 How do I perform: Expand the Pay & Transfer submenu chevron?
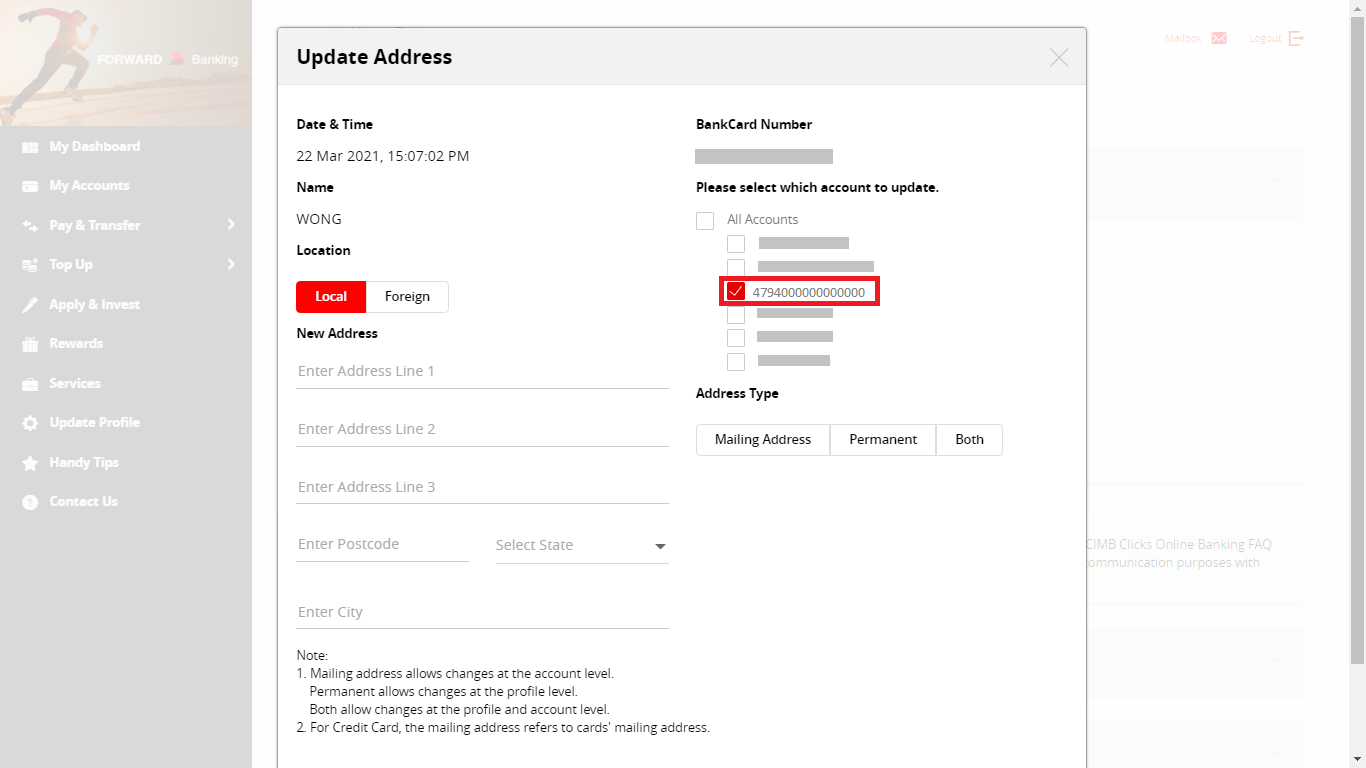pyautogui.click(x=231, y=224)
